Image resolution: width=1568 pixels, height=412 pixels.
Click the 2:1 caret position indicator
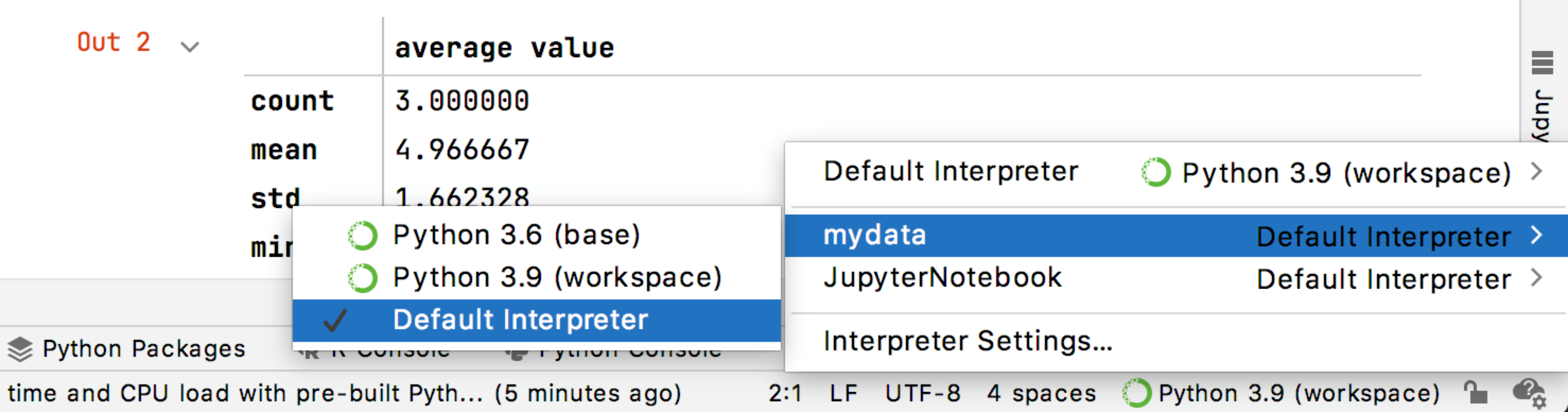pos(785,393)
